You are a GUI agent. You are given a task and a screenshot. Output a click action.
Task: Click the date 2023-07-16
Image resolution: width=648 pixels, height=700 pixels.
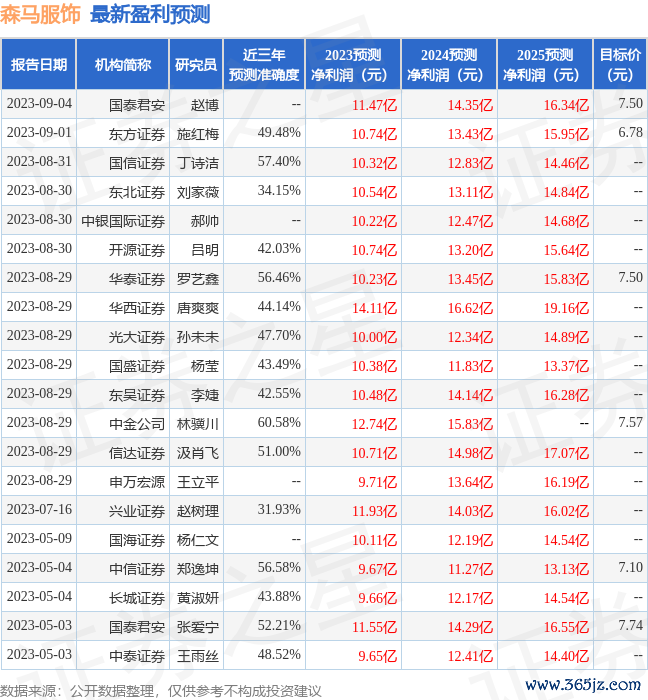(x=39, y=509)
